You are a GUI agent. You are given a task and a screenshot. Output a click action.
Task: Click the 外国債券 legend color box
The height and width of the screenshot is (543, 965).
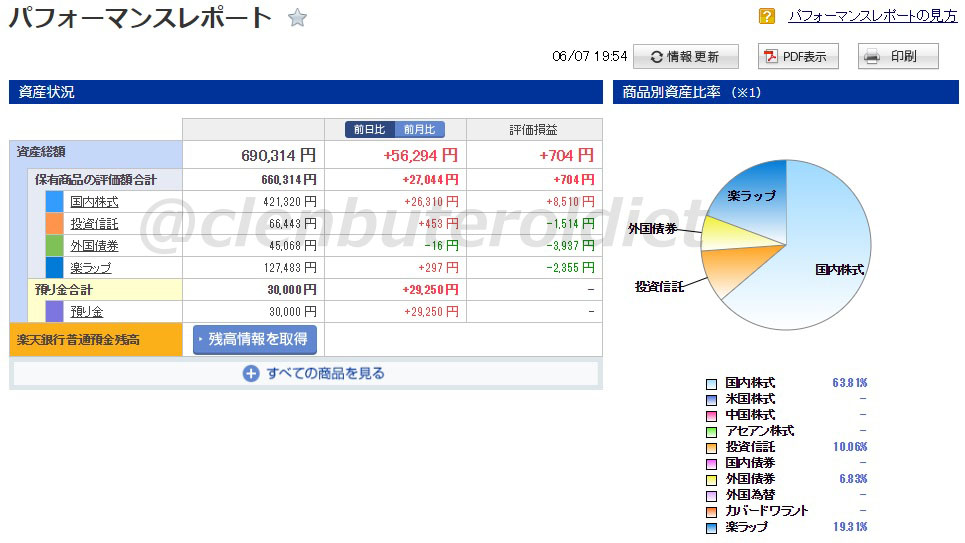711,480
